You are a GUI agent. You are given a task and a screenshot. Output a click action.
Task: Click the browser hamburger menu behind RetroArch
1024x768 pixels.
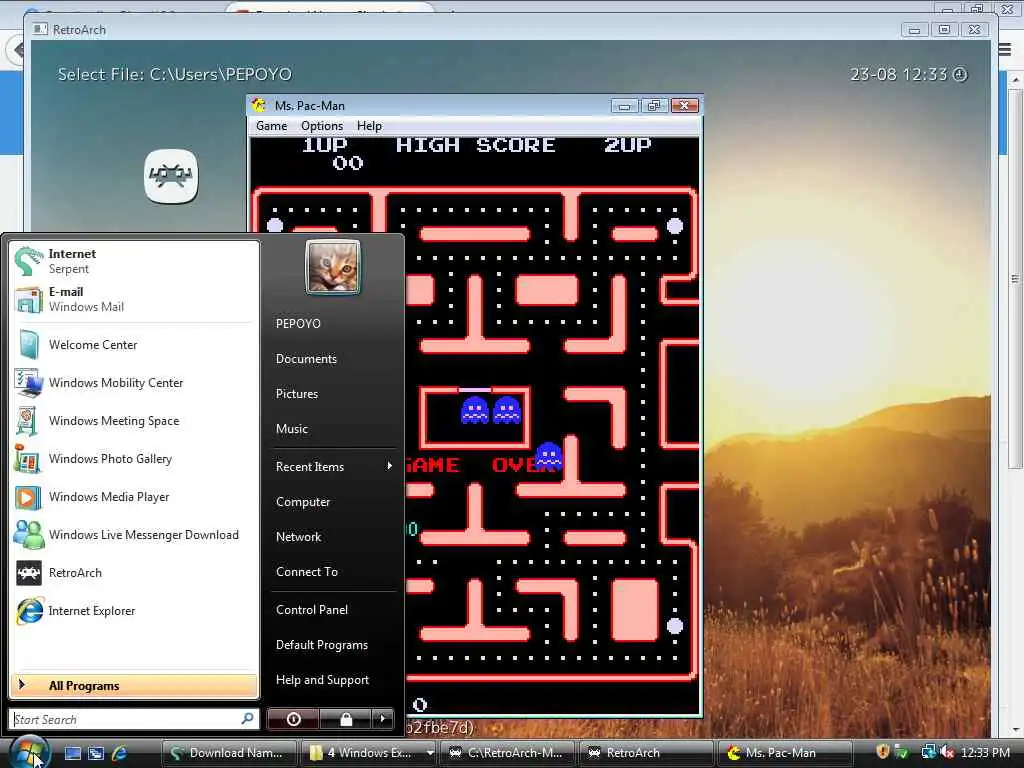pyautogui.click(x=1006, y=49)
